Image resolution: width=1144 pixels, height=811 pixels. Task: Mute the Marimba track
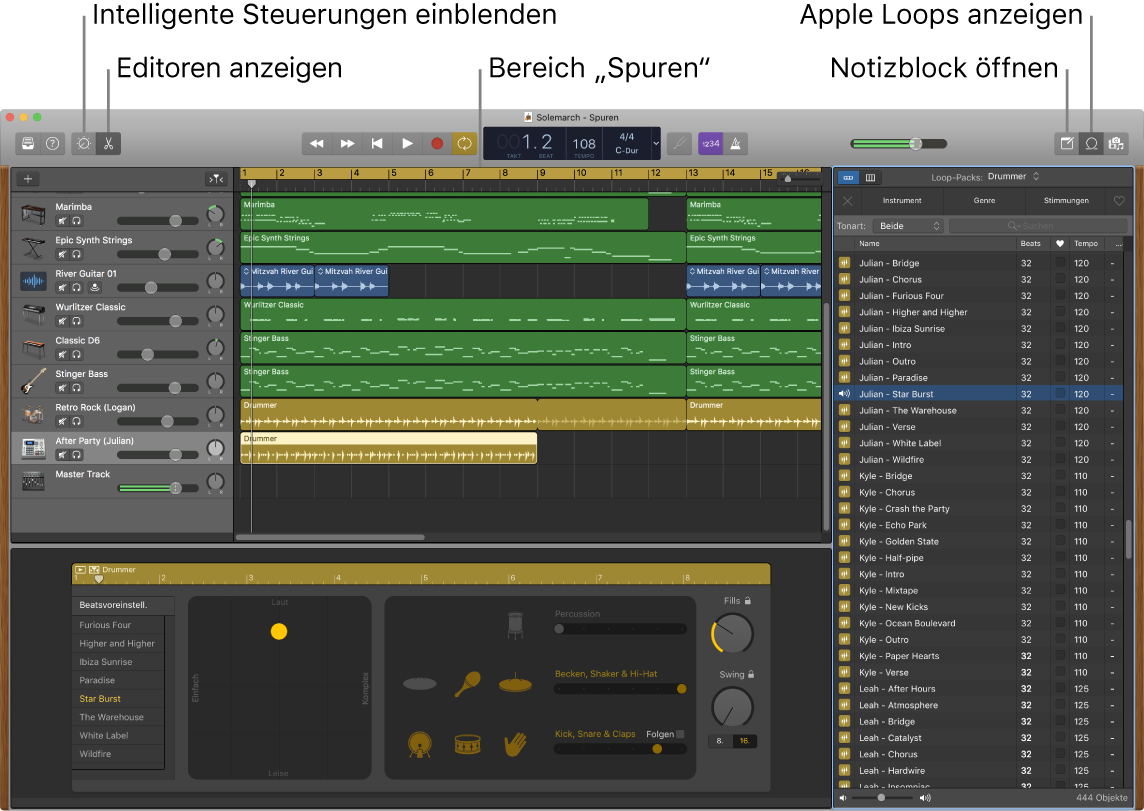[61, 220]
